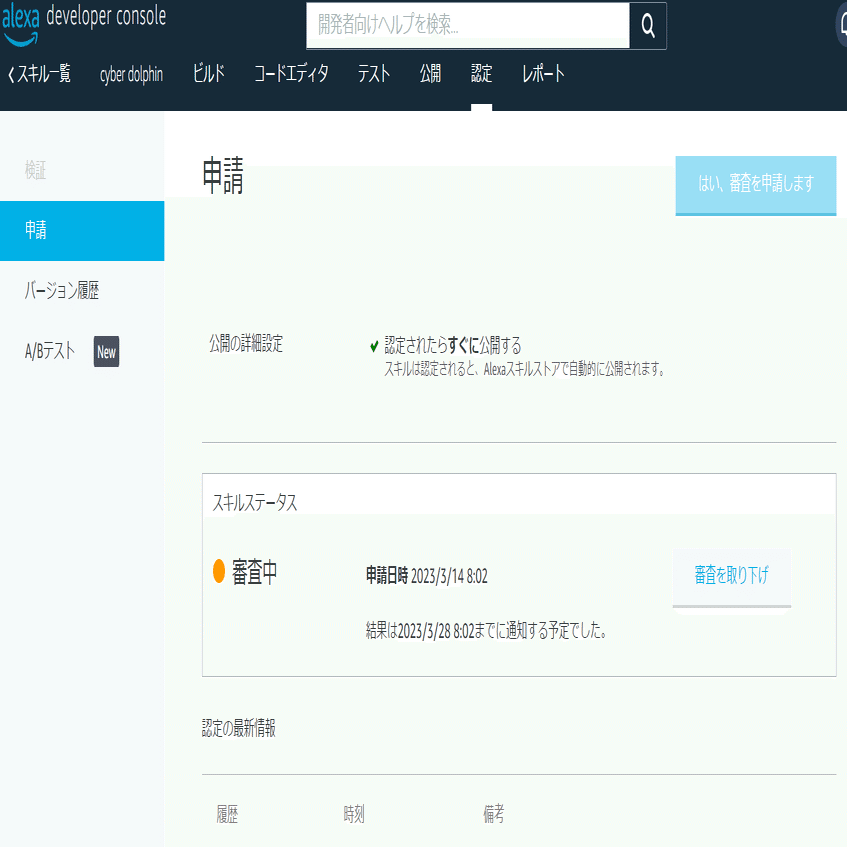
Task: Click the developer help search field
Action: click(470, 26)
